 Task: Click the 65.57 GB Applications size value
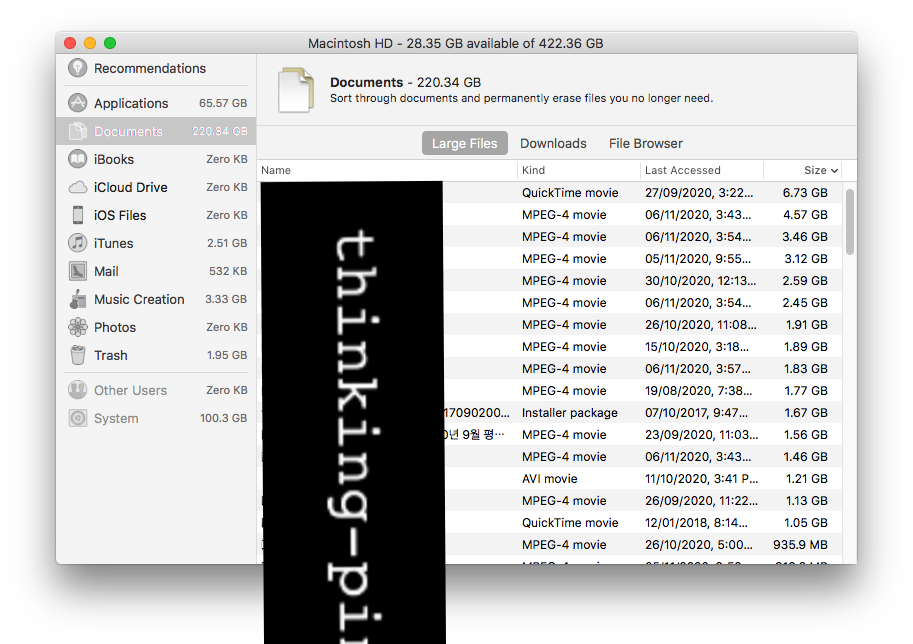point(223,103)
